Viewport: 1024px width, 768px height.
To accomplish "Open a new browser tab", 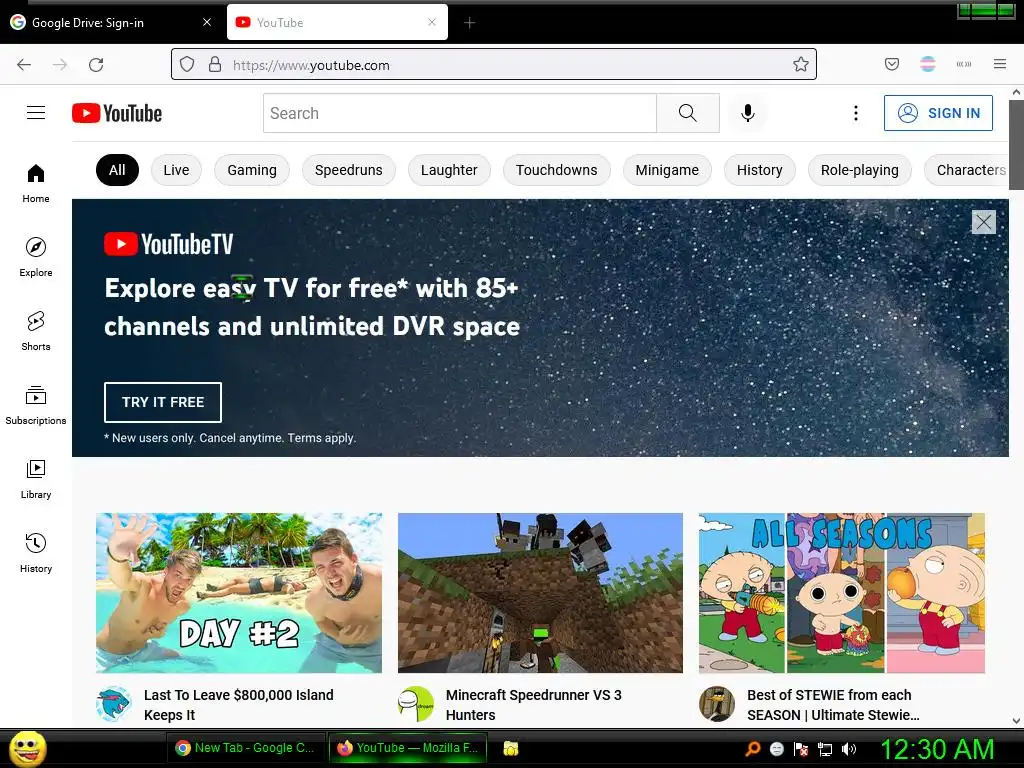I will click(470, 23).
